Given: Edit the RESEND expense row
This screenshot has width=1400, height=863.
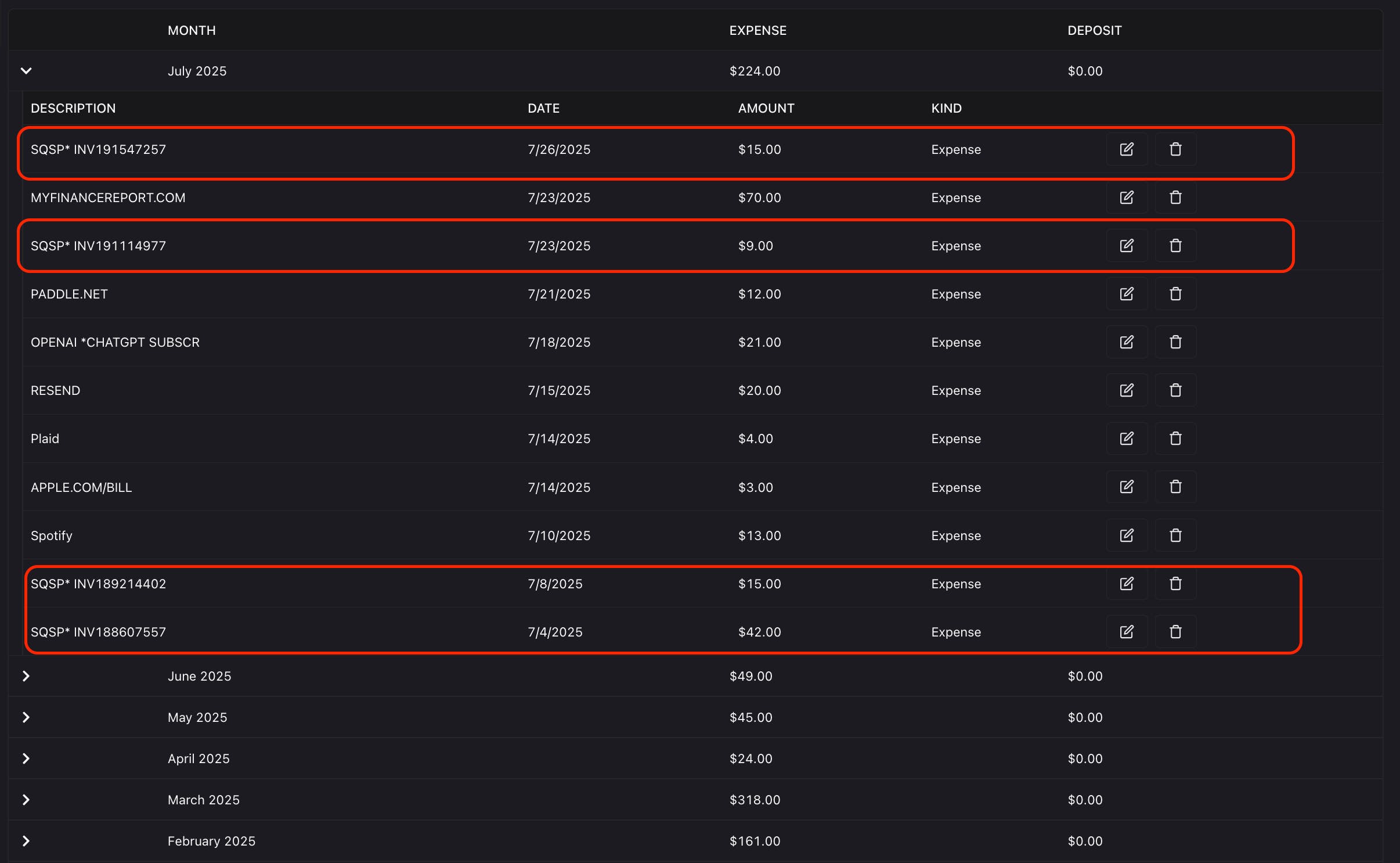Looking at the screenshot, I should coord(1126,390).
